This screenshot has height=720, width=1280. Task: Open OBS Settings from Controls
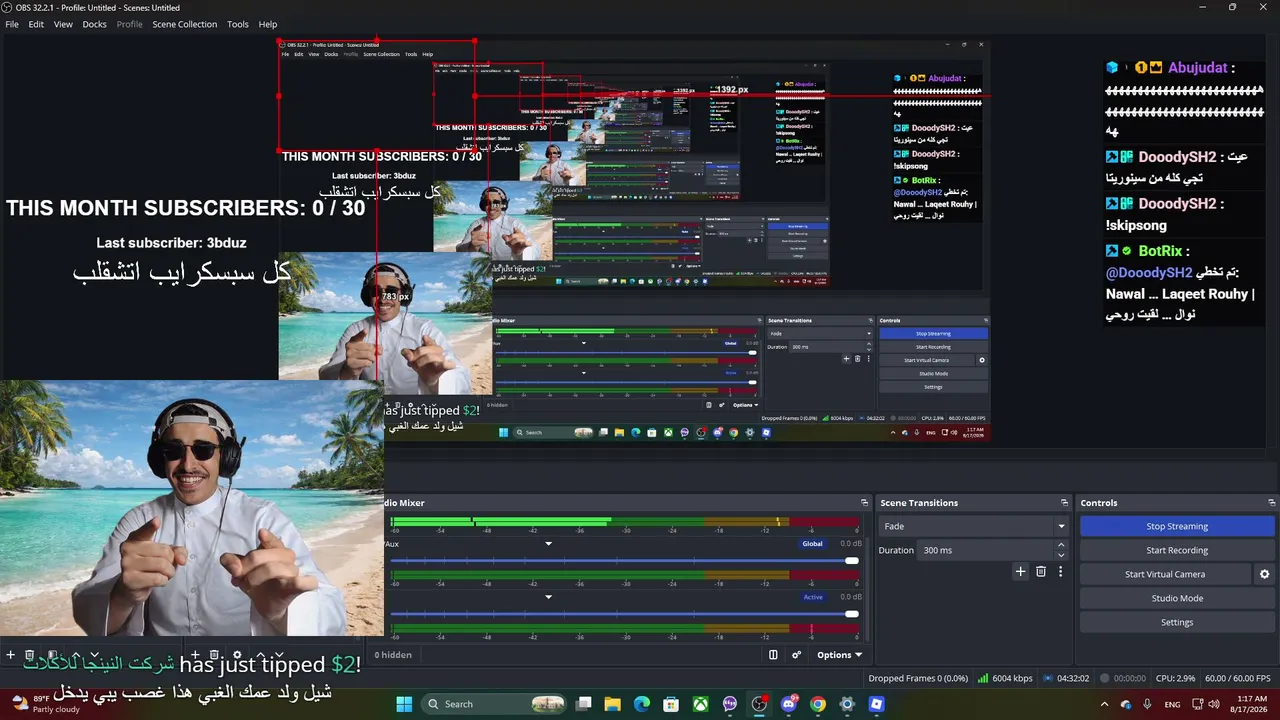pyautogui.click(x=1177, y=622)
